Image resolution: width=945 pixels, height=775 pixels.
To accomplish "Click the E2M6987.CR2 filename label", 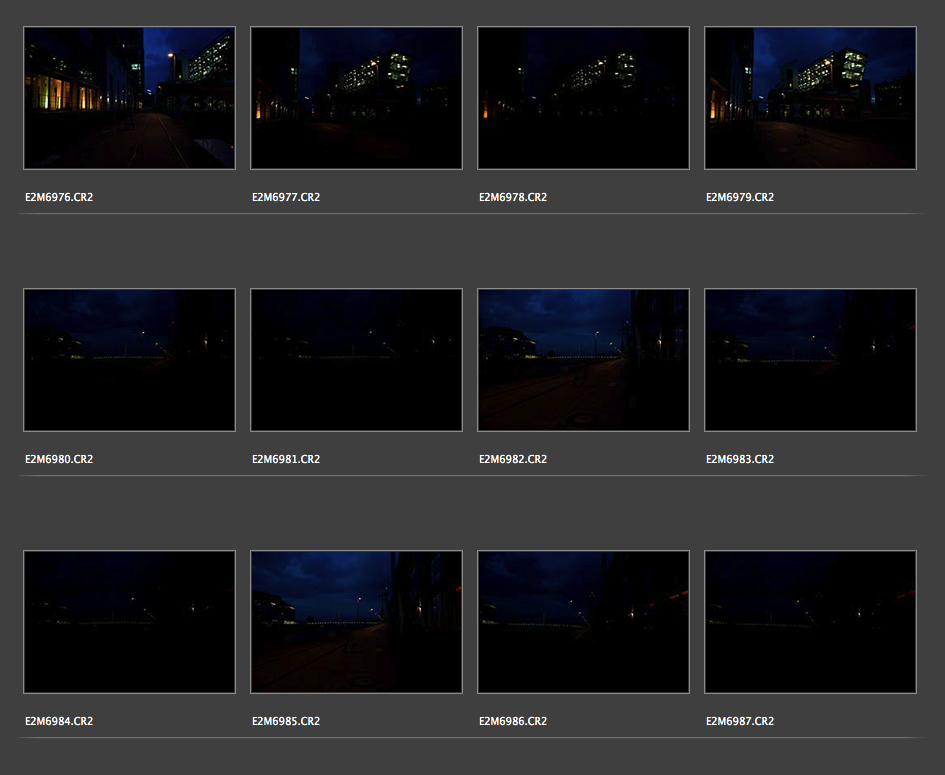I will pos(740,722).
